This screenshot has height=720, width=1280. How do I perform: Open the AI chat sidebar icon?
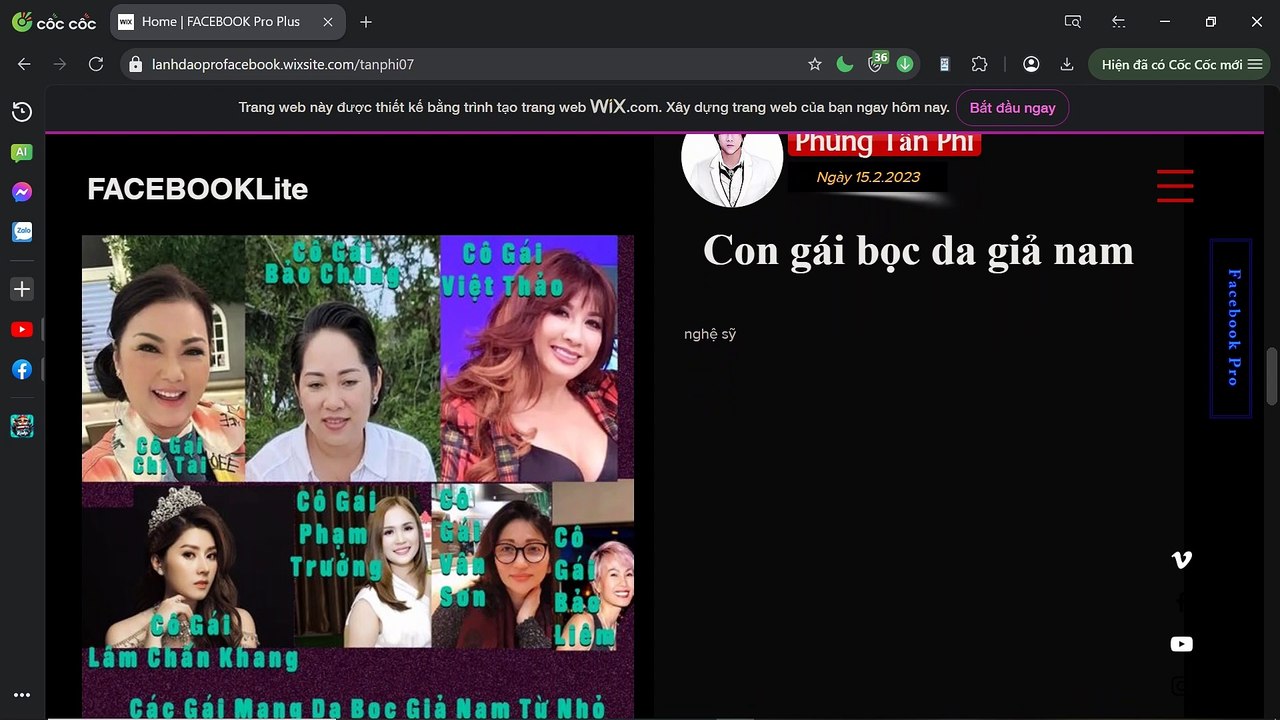coord(22,152)
